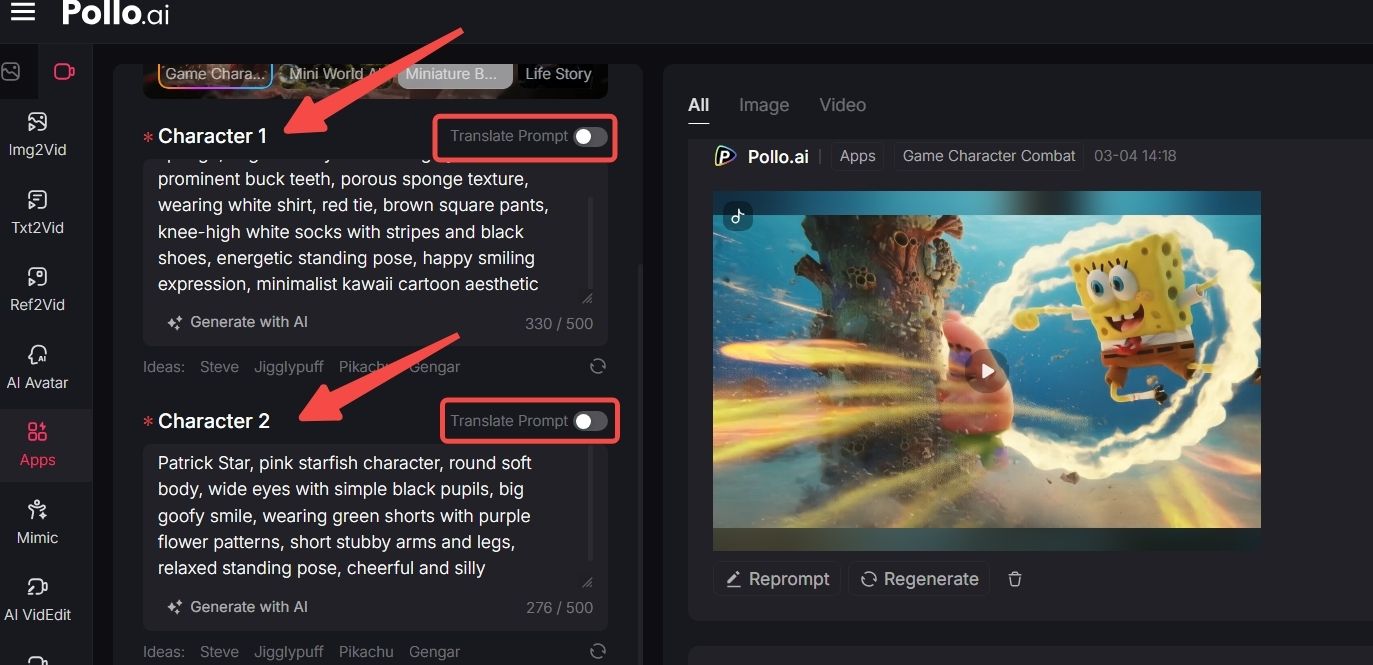The height and width of the screenshot is (665, 1373).
Task: Pick the Steve idea under Character 2
Action: (x=219, y=652)
